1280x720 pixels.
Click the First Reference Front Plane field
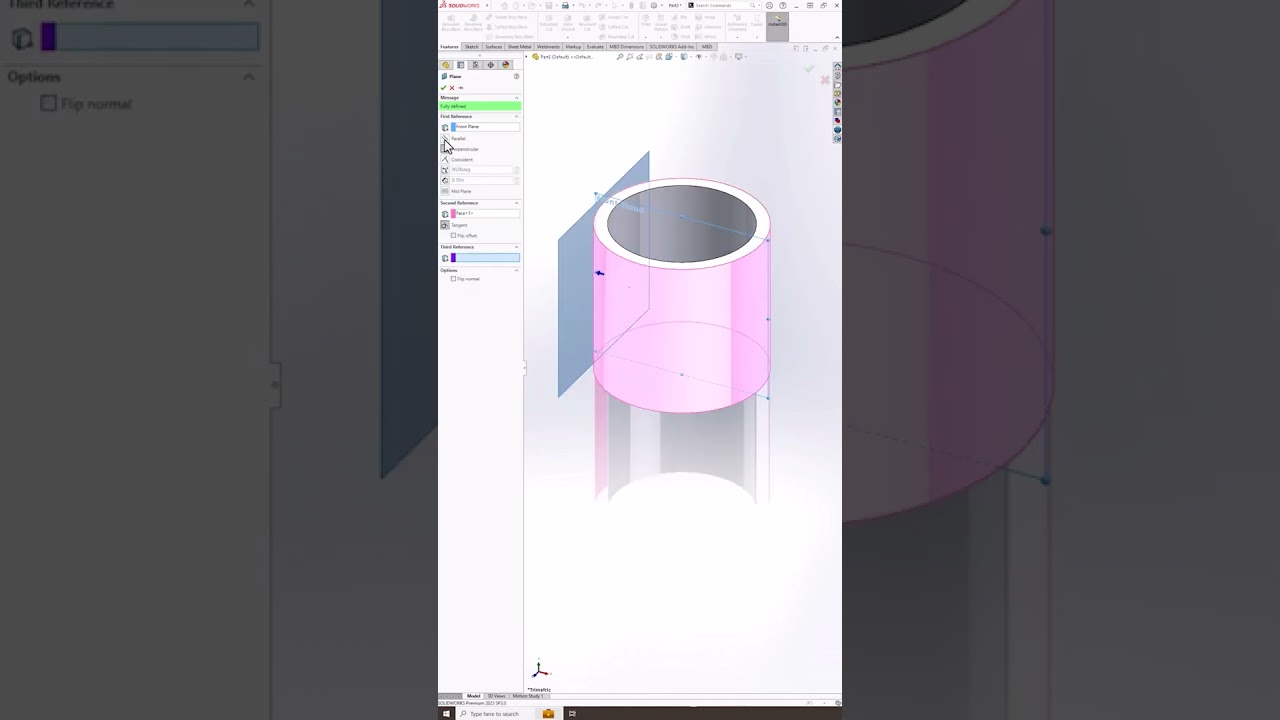point(485,127)
